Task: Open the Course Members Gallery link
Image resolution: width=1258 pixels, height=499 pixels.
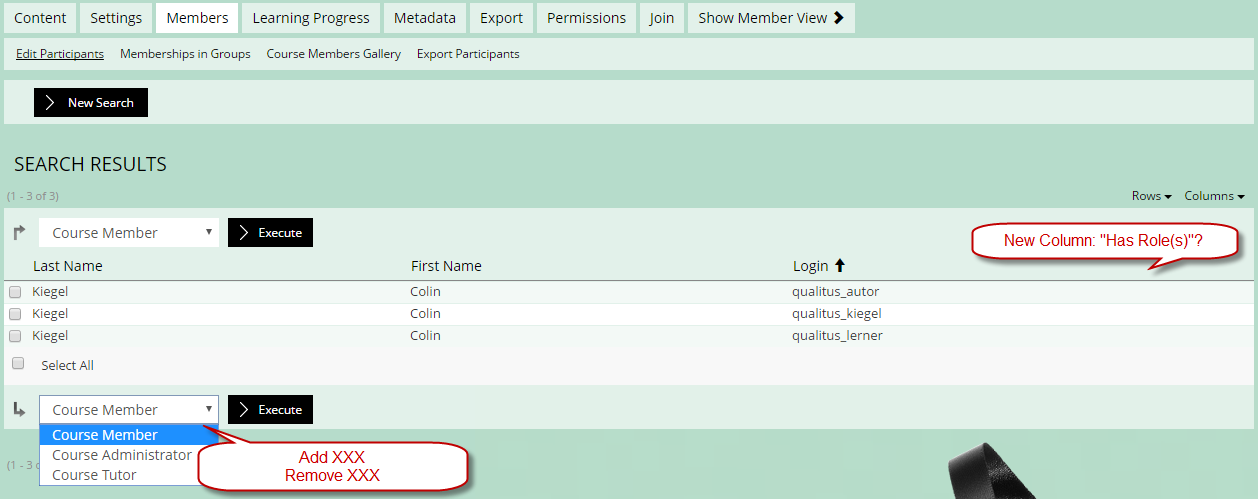Action: click(333, 54)
